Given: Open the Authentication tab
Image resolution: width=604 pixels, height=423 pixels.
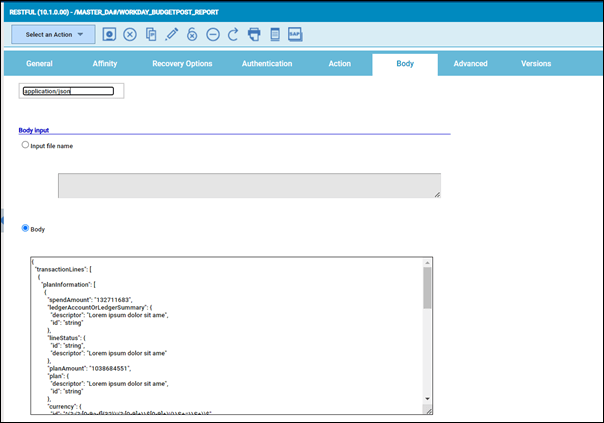Looking at the screenshot, I should (x=267, y=64).
